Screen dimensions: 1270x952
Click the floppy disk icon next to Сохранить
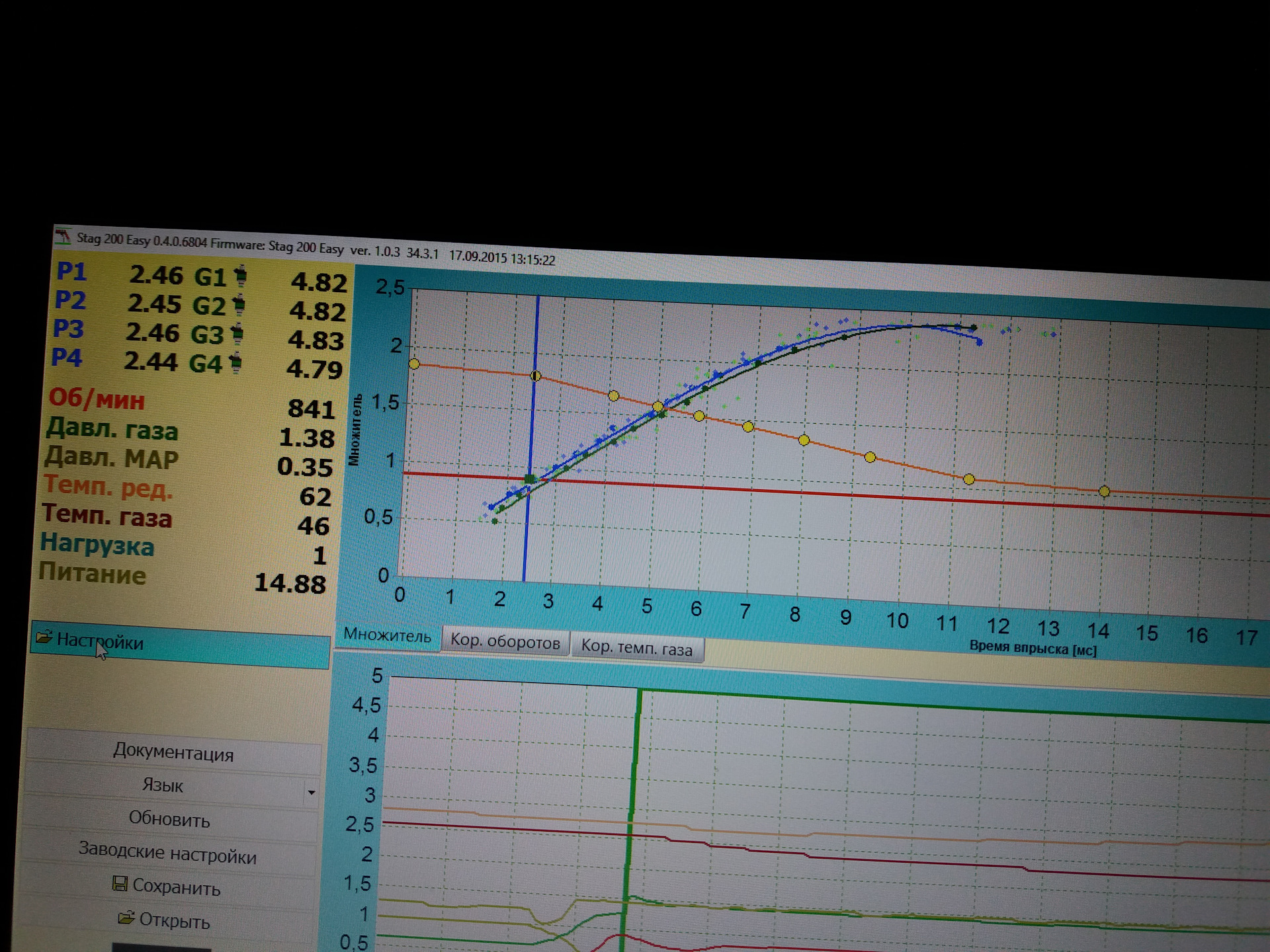pos(120,884)
